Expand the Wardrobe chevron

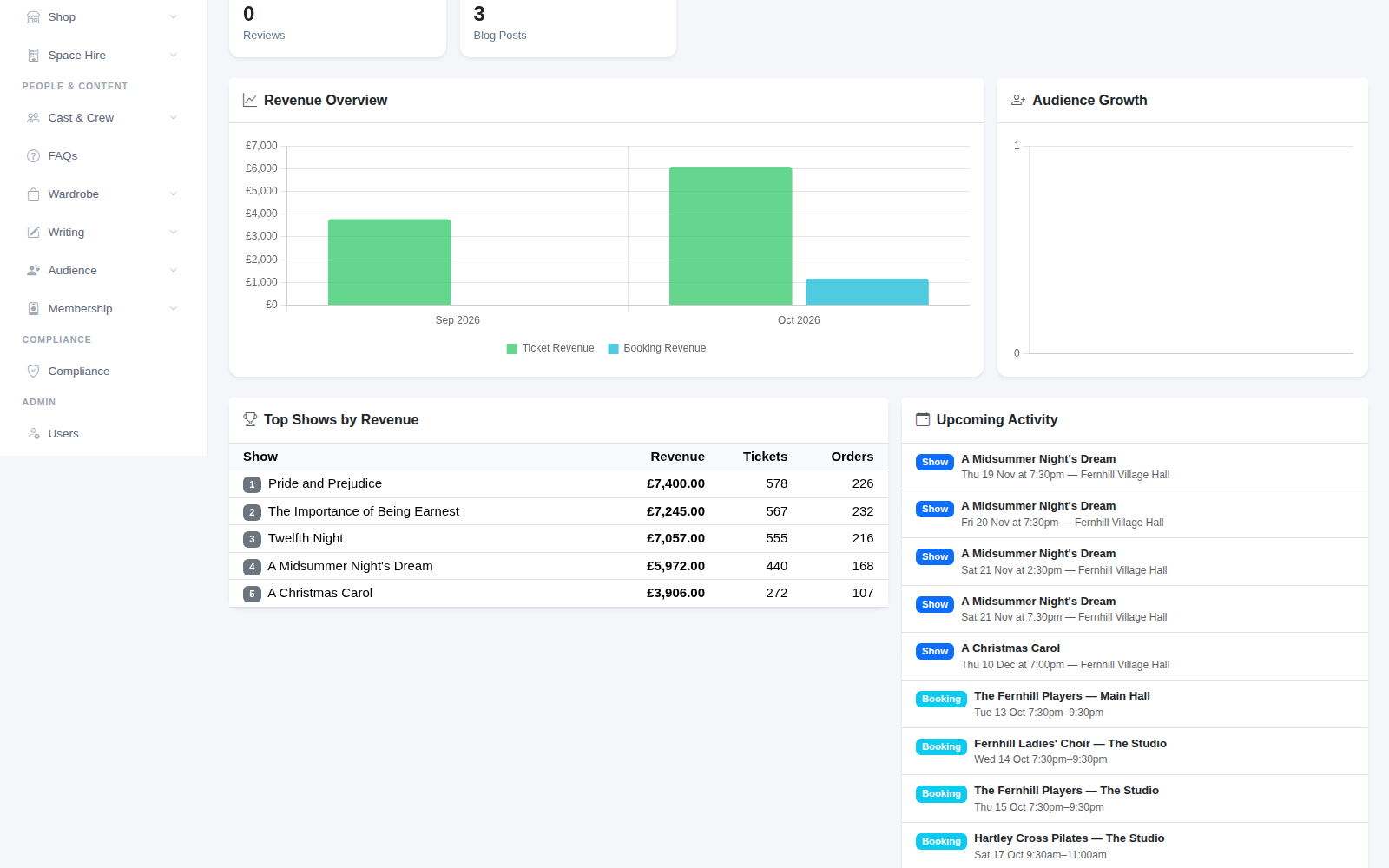click(x=173, y=194)
